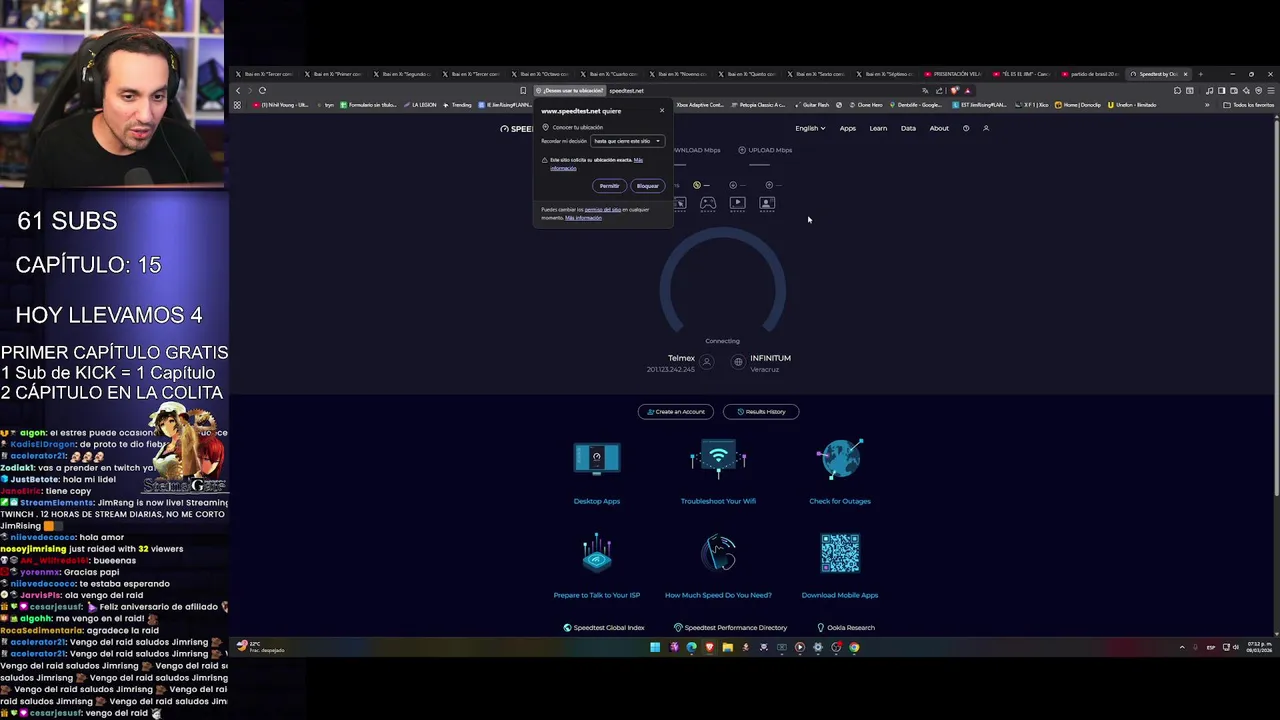Click Permitir in the location prompt
The image size is (1280, 720).
point(609,186)
